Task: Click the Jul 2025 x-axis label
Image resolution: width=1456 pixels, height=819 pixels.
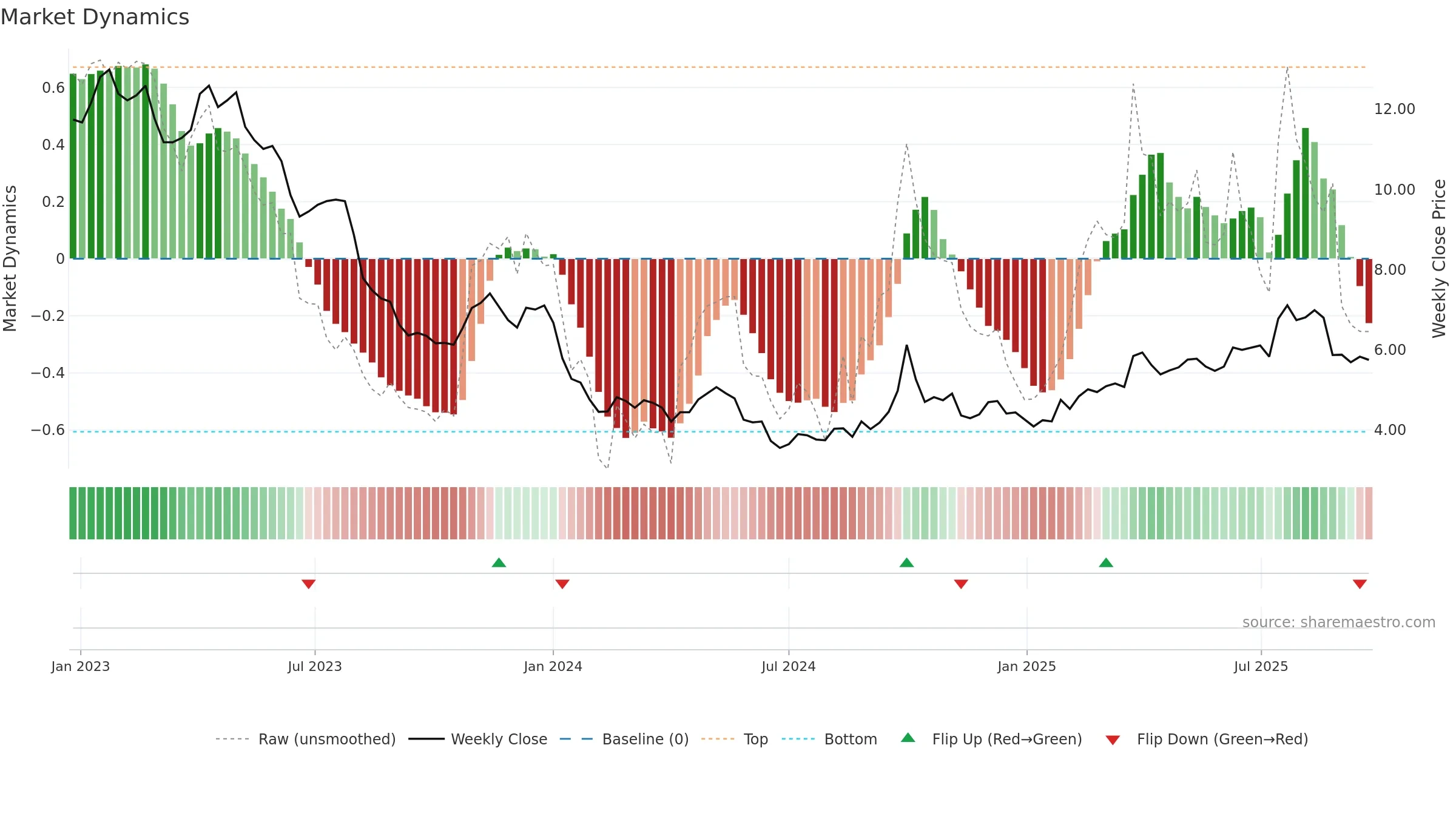Action: [1261, 666]
